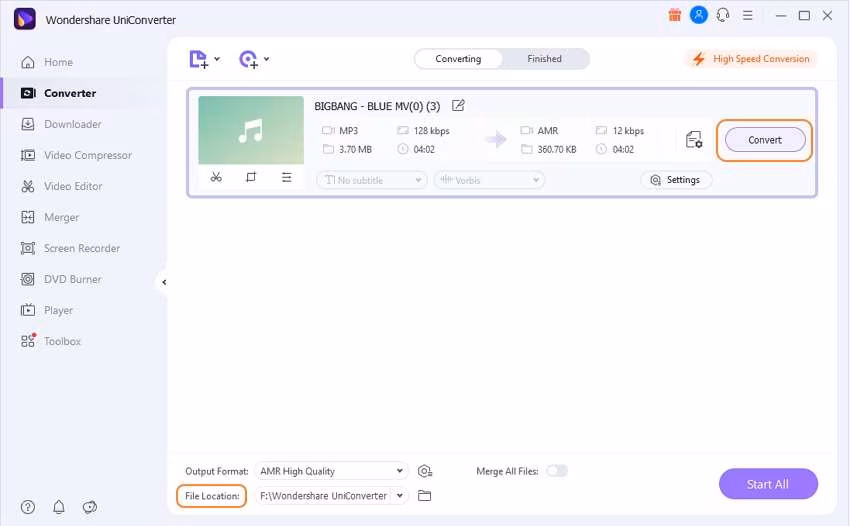Screen dimensions: 850x526
Task: Open the hamburger main menu icon
Action: tap(748, 15)
